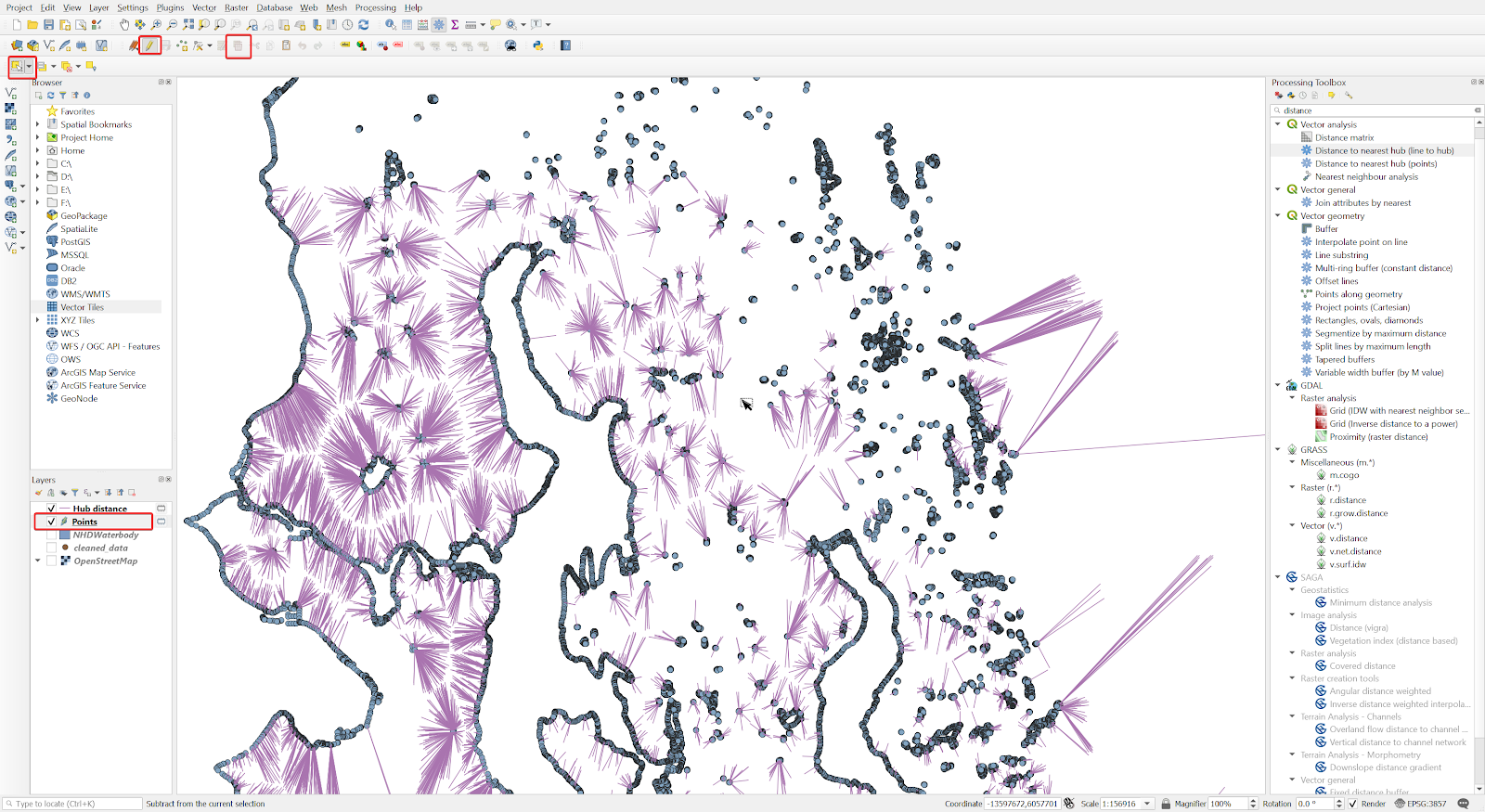Click the Open Data Source Manager icon
Viewport: 1485px width, 812px height.
[17, 45]
